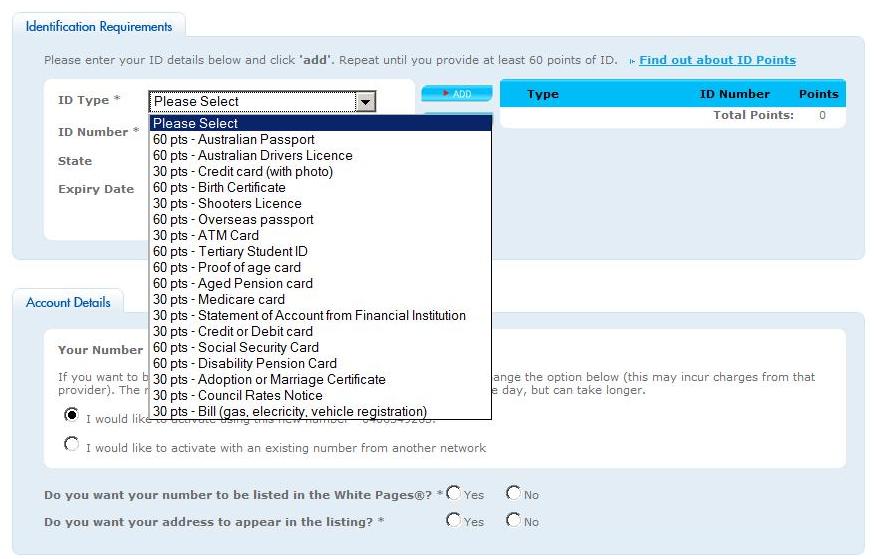Open the Account Details tab
The image size is (874, 559).
point(70,302)
